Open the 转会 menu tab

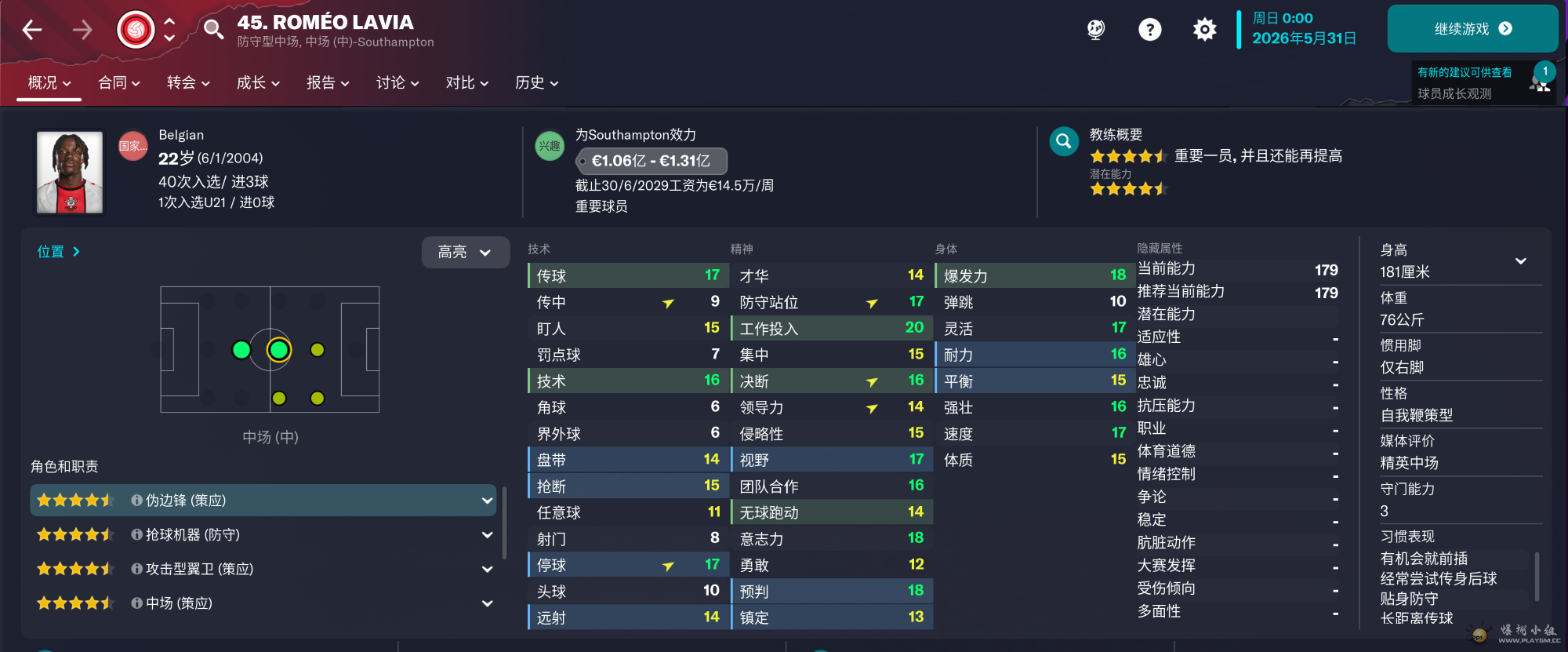coord(188,82)
